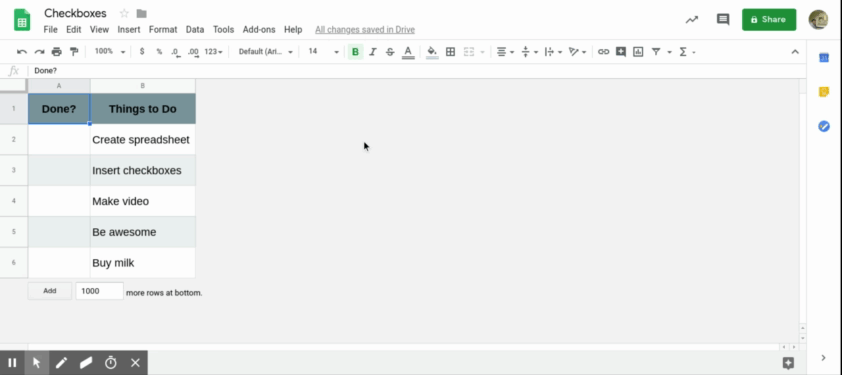Open text rotation dropdown

[x=577, y=52]
